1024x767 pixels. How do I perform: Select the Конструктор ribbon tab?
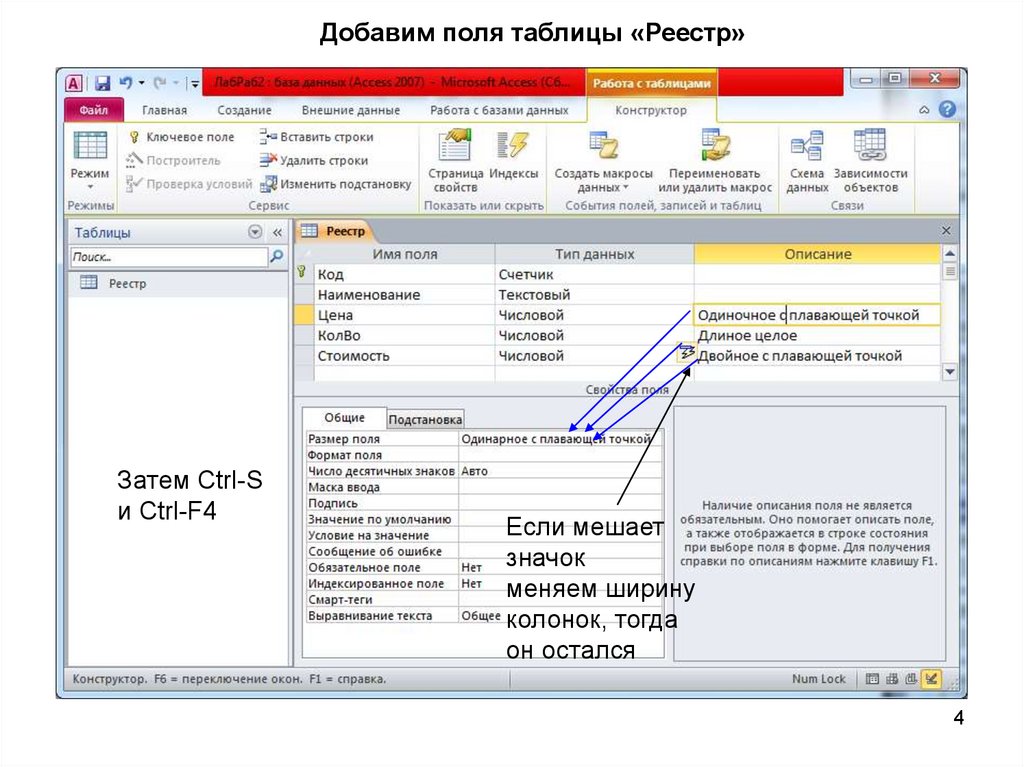pyautogui.click(x=651, y=110)
